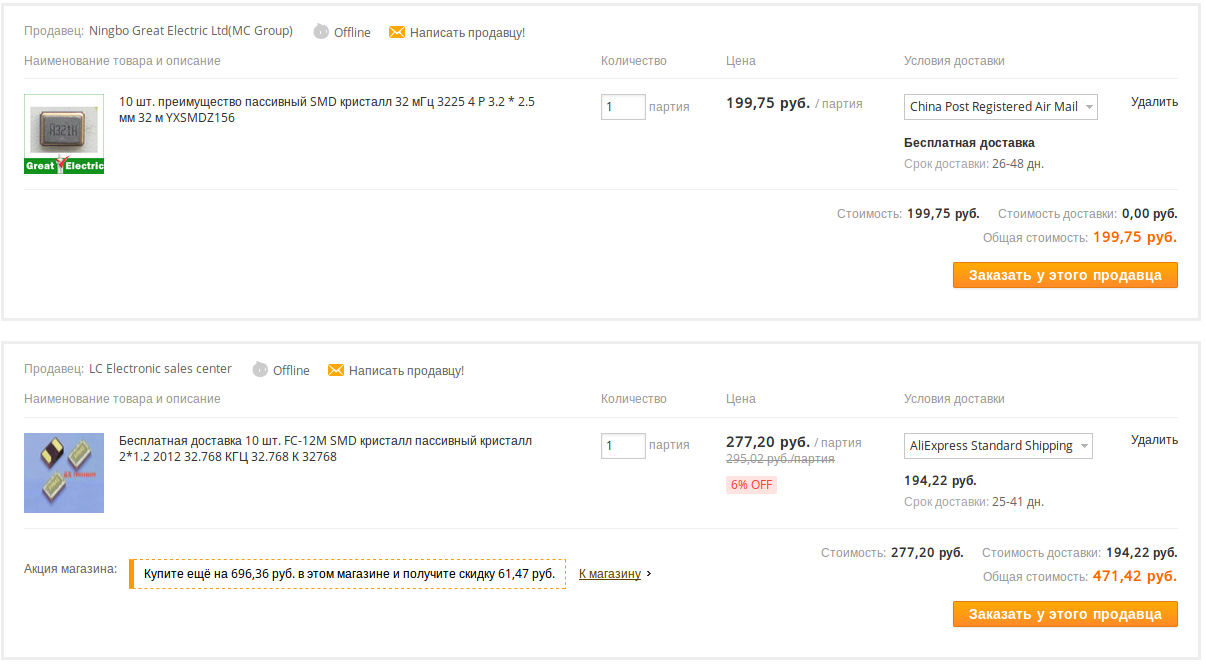Expand the AliExpress Standard Shipping dropdown
Screen dimensions: 1206x664
(998, 446)
